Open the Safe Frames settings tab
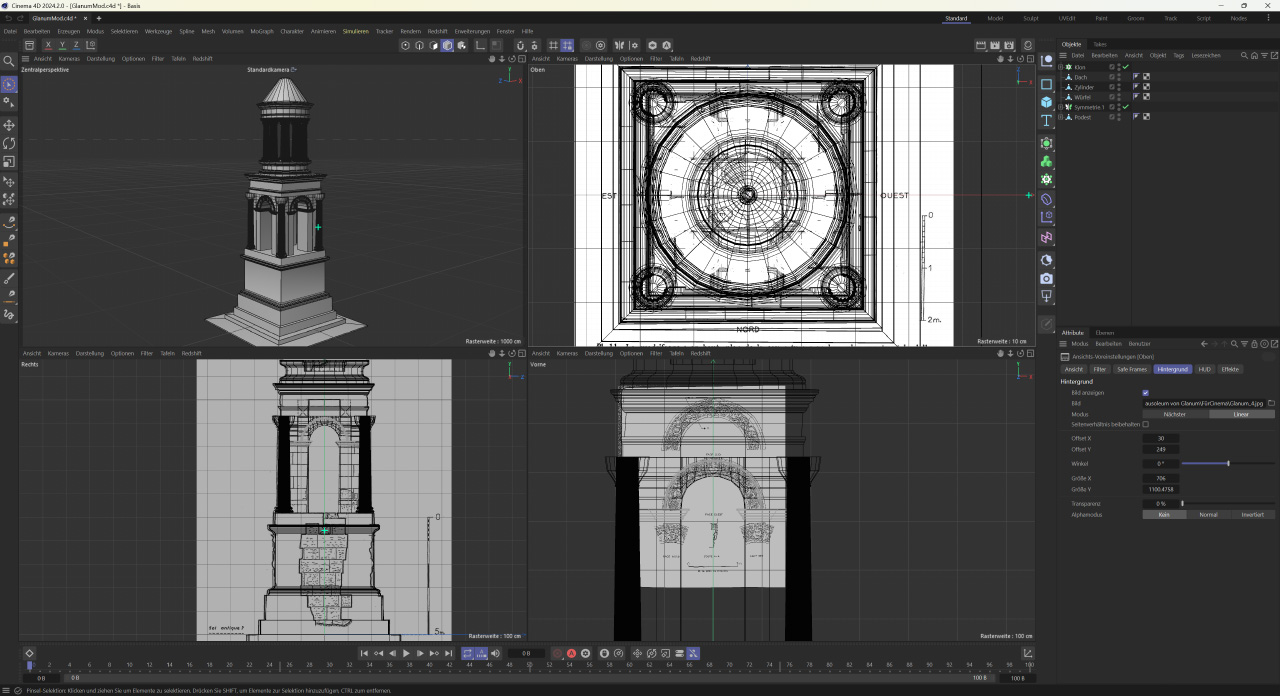The height and width of the screenshot is (696, 1280). click(1132, 369)
